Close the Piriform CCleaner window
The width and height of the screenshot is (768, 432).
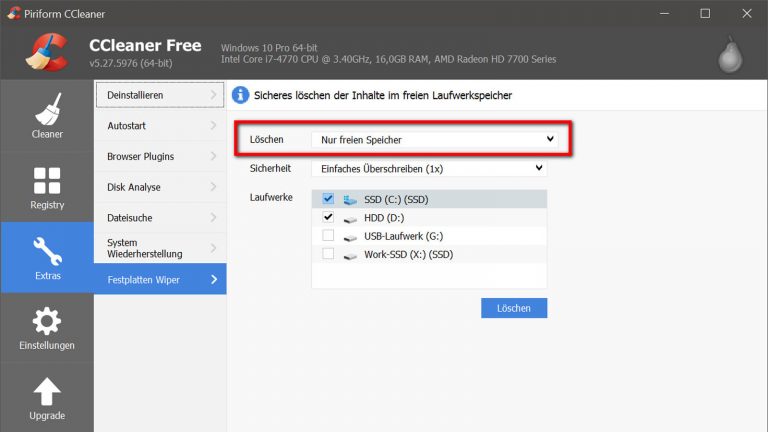[746, 13]
